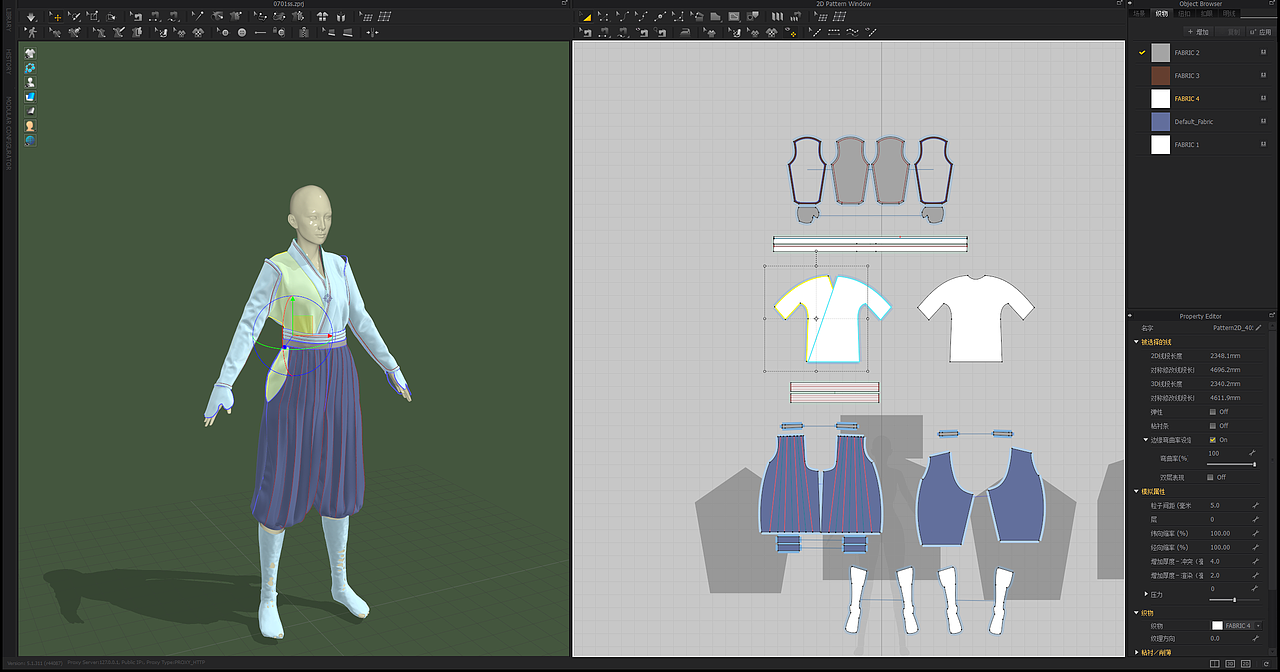Viewport: 1280px width, 672px height.
Task: Select the iron tool in 2D toolbar
Action: (685, 33)
